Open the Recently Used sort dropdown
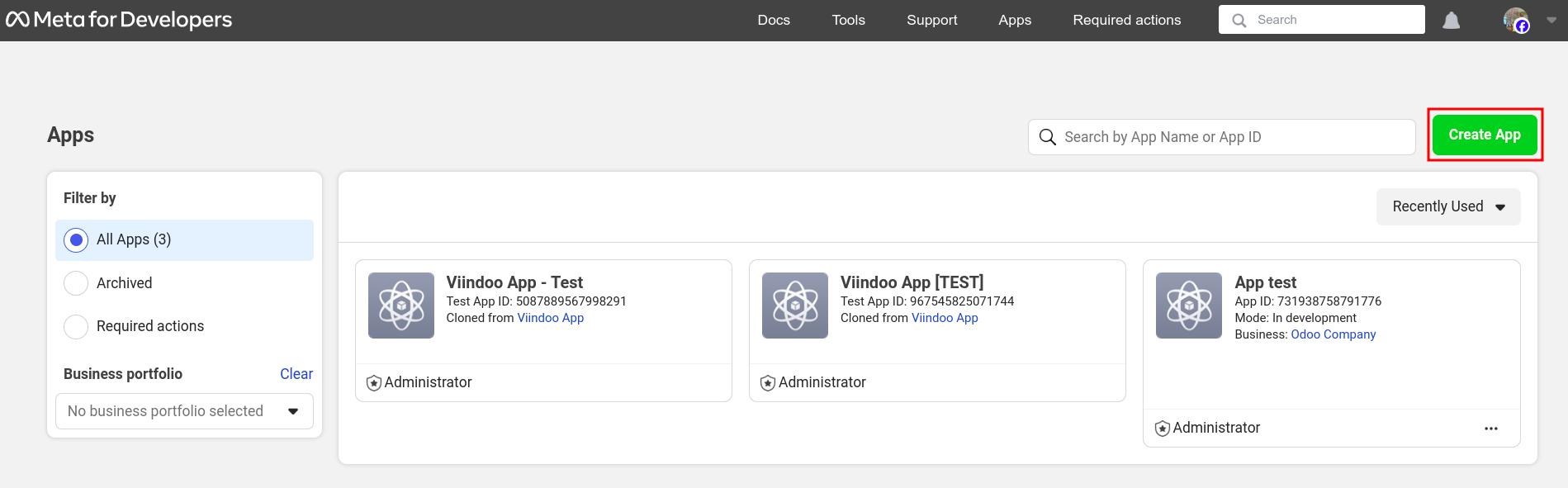The height and width of the screenshot is (488, 1568). 1448,206
